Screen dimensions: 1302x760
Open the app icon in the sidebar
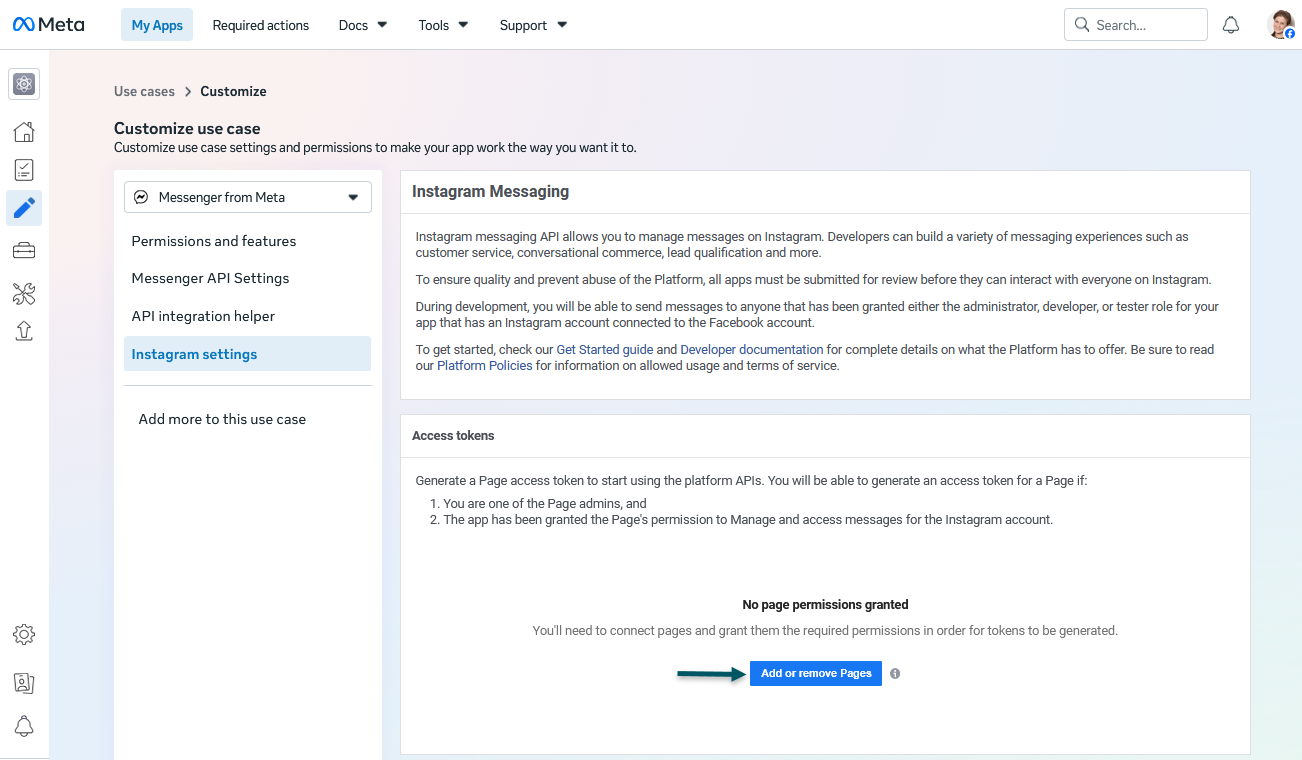pos(24,85)
